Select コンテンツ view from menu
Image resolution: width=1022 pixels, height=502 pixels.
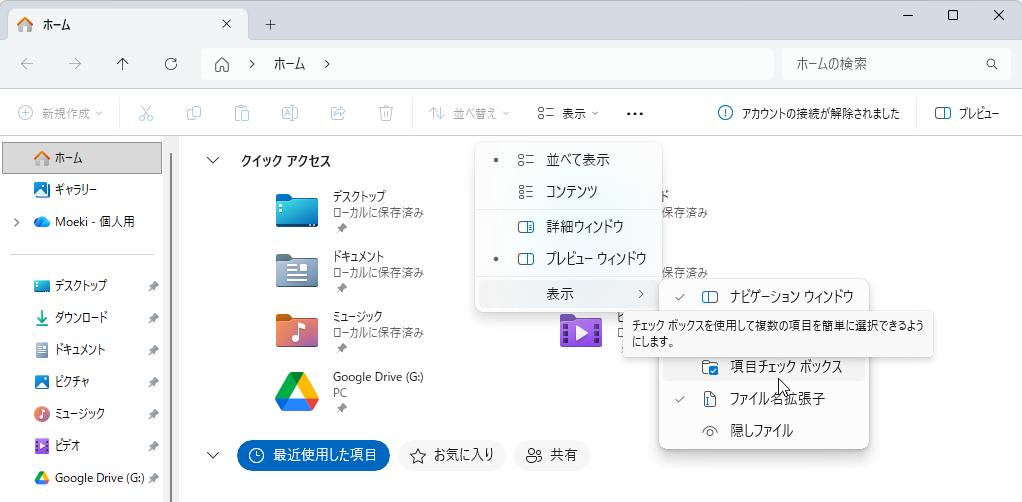coord(571,192)
